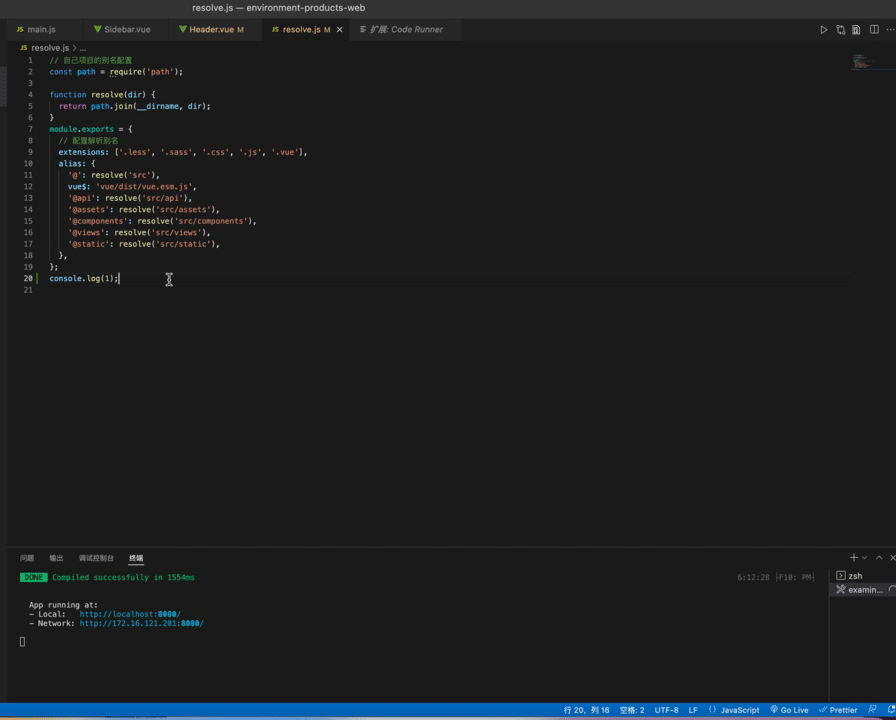
Task: Click the curly braces icon beside JavaScript
Action: click(712, 710)
